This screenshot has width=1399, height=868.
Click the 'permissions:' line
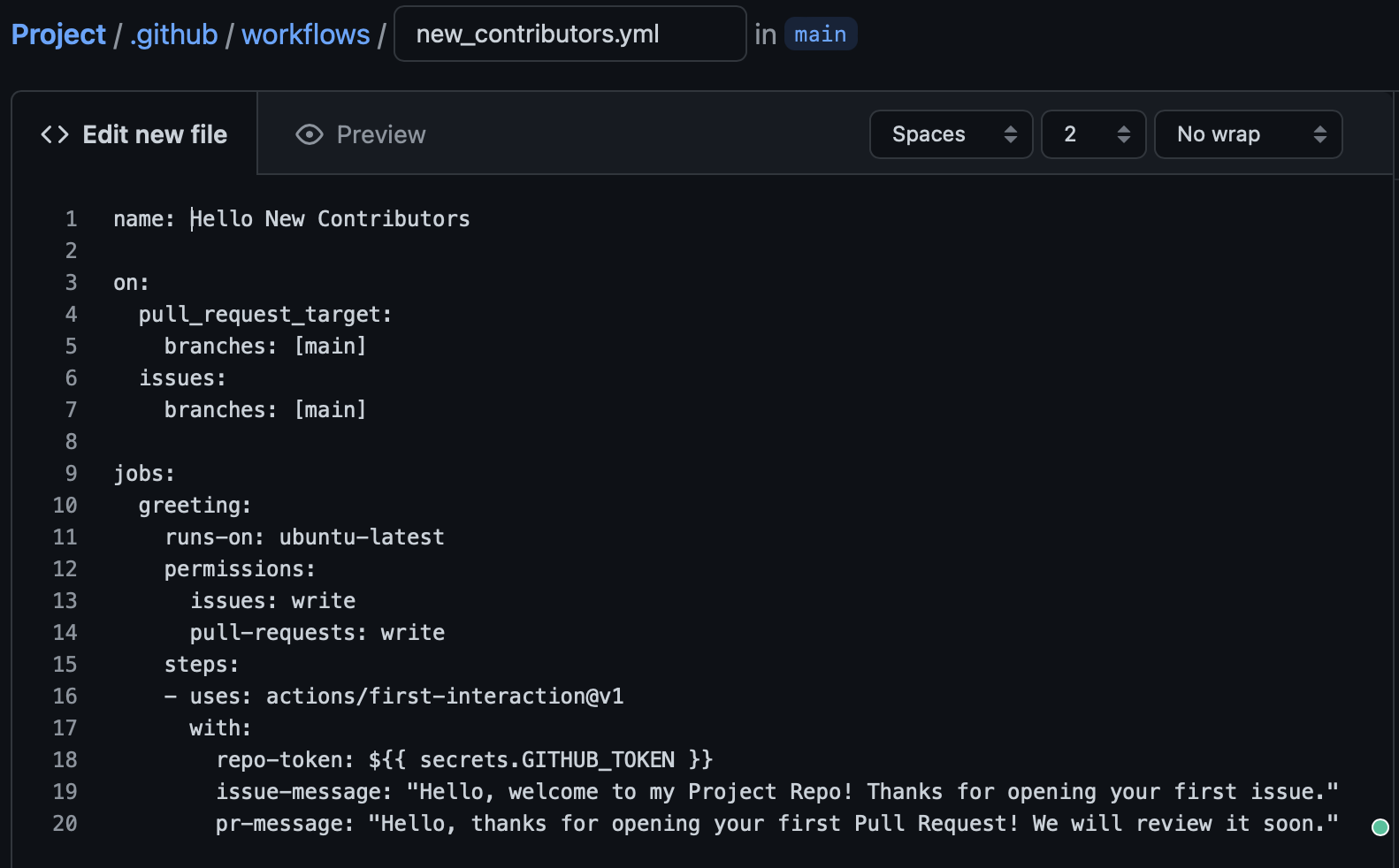(240, 569)
